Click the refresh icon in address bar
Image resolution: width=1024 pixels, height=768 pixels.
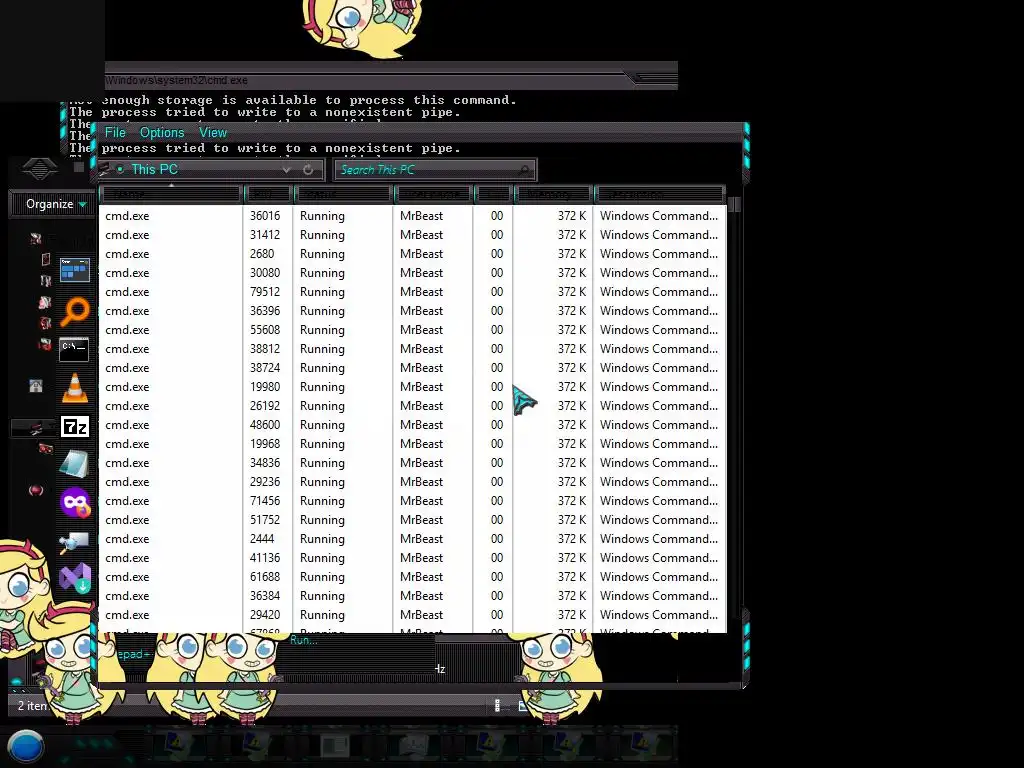[308, 170]
